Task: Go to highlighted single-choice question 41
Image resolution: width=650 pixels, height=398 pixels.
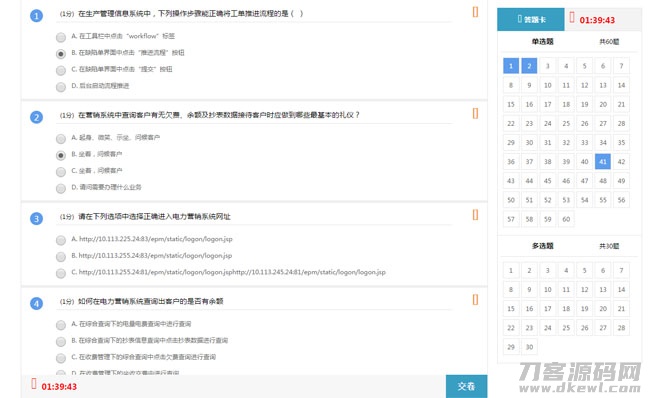Action: point(603,162)
